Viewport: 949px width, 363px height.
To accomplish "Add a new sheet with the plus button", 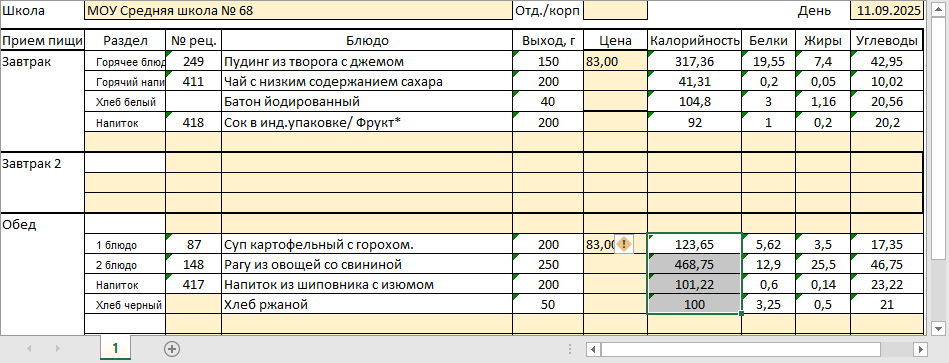I will click(172, 348).
